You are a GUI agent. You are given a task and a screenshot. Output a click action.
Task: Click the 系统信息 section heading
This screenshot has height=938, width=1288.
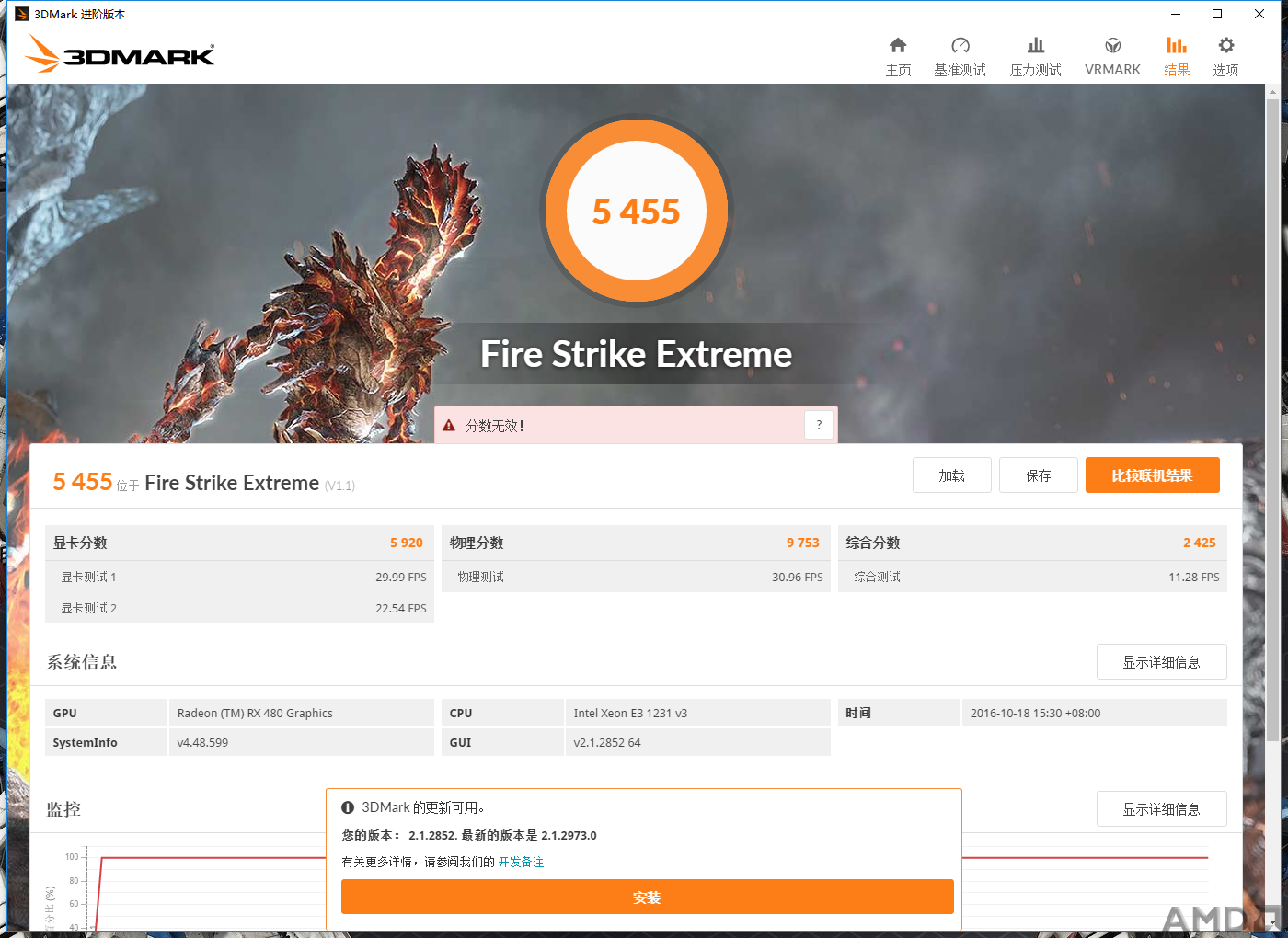(x=82, y=662)
